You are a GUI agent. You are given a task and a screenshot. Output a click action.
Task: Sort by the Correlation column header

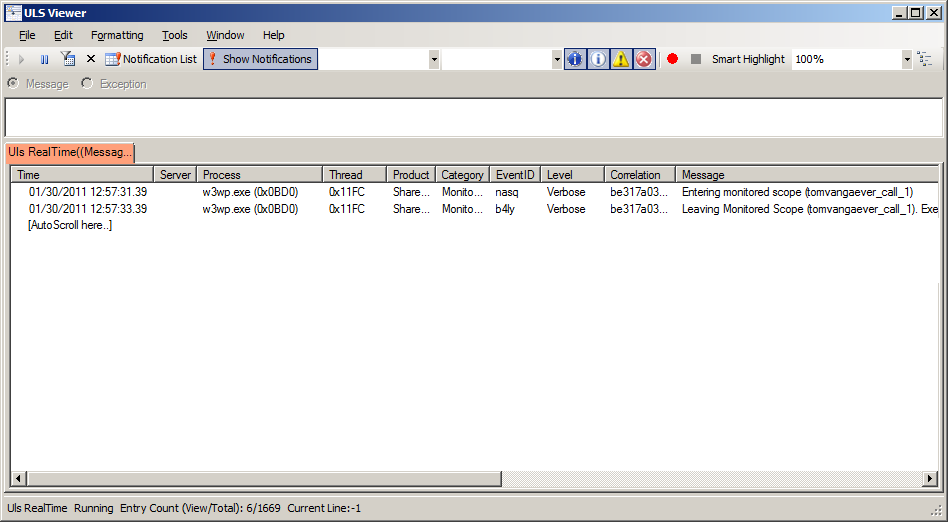(x=640, y=175)
